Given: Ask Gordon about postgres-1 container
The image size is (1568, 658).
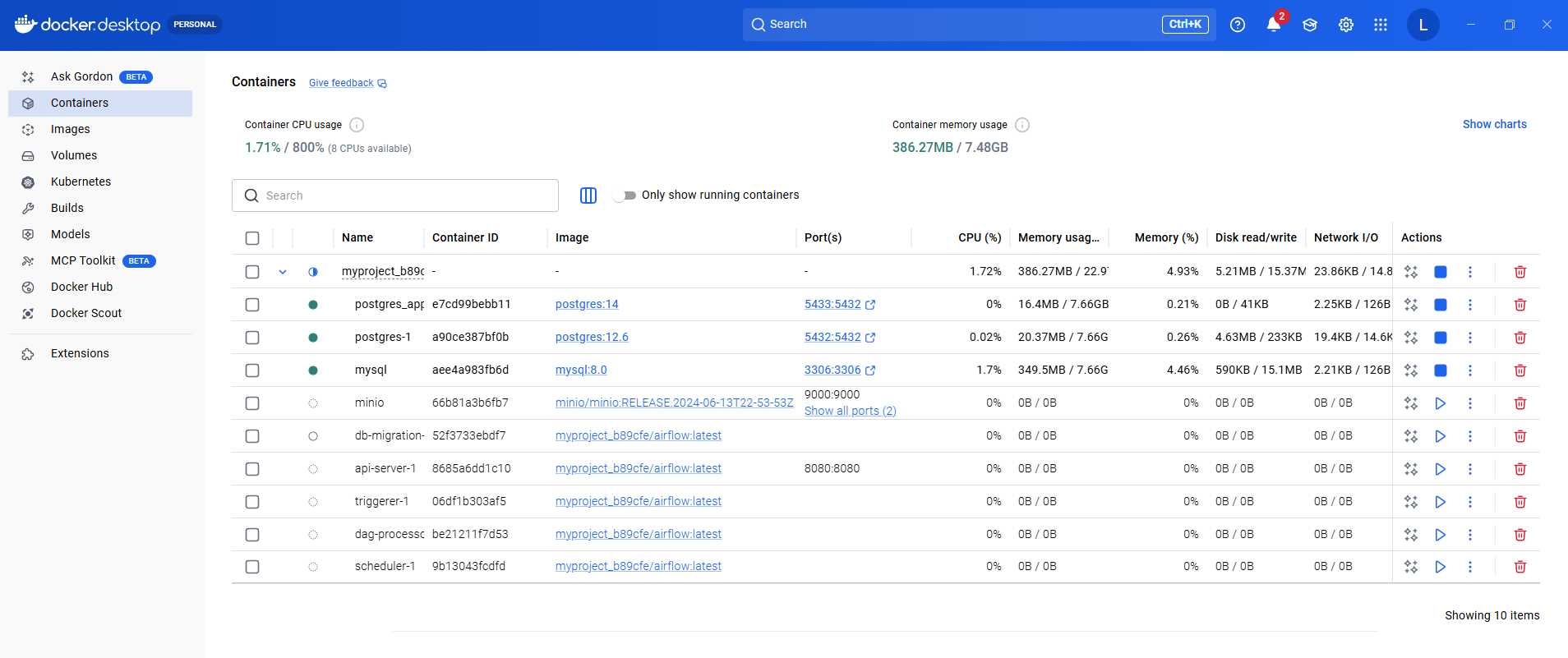Looking at the screenshot, I should (1411, 338).
